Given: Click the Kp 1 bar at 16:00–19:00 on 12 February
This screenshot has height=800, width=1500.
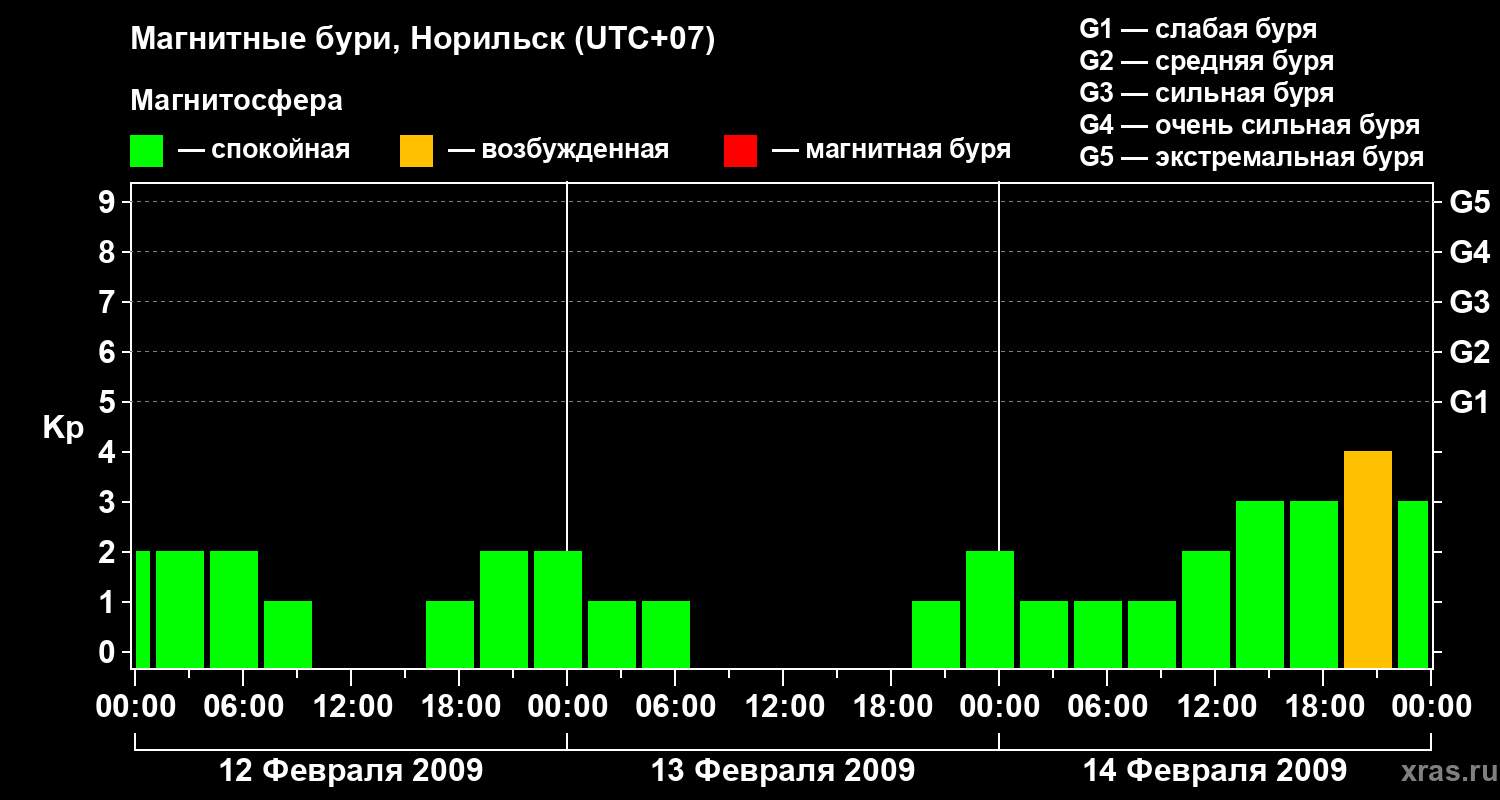Looking at the screenshot, I should (450, 635).
